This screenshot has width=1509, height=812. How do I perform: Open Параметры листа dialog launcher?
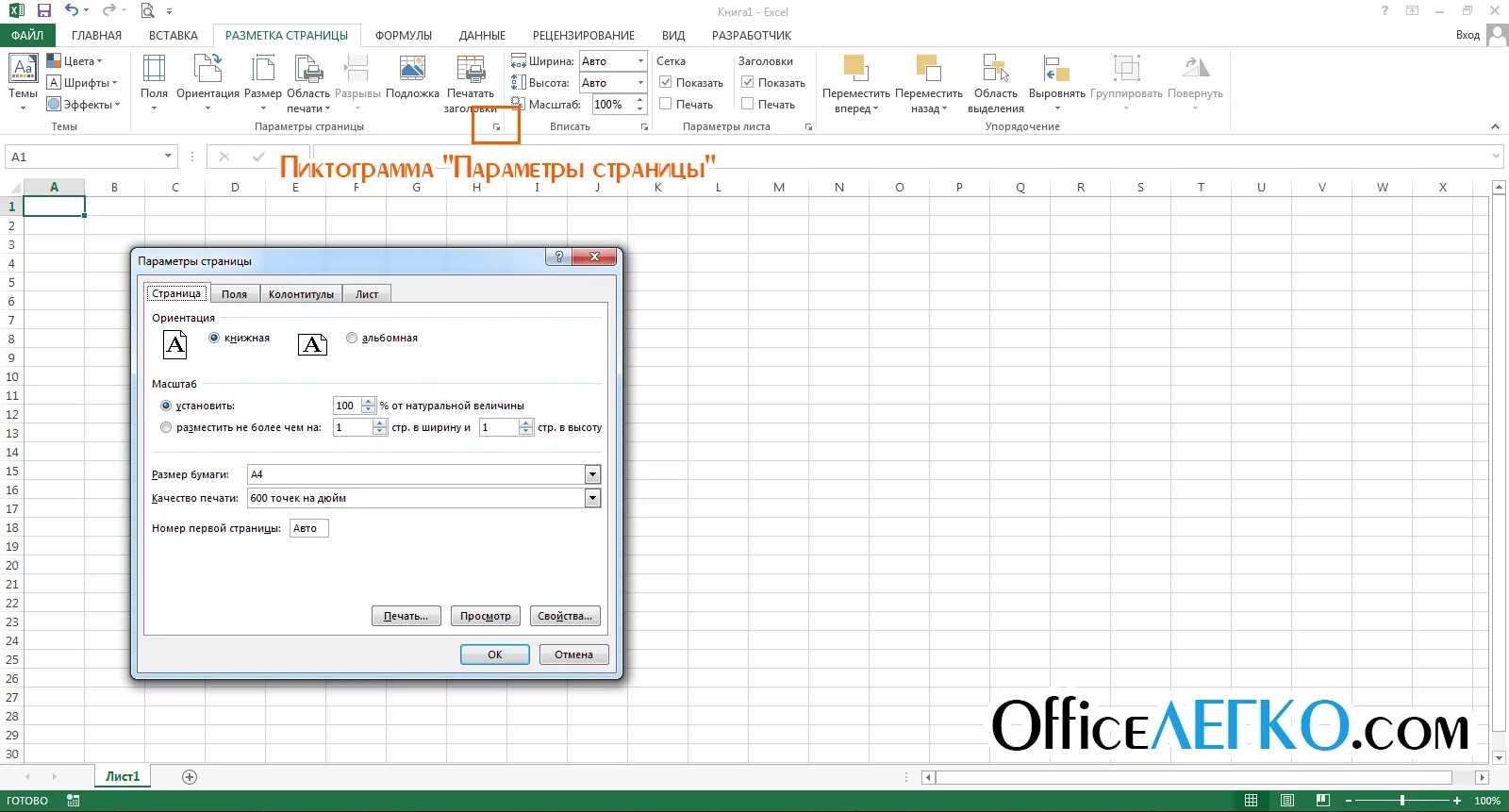(808, 127)
